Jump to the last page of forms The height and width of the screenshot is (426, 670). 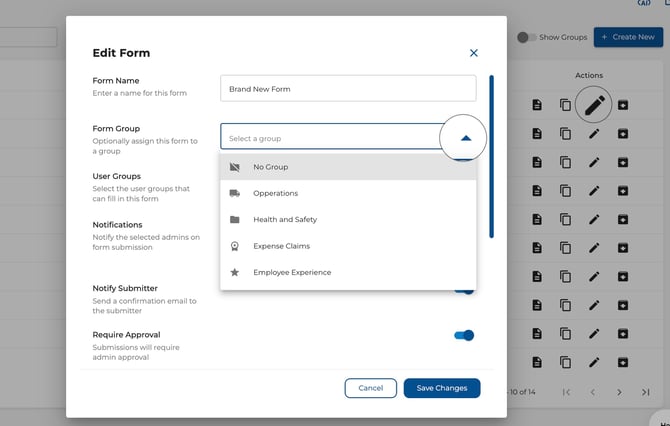coord(646,392)
